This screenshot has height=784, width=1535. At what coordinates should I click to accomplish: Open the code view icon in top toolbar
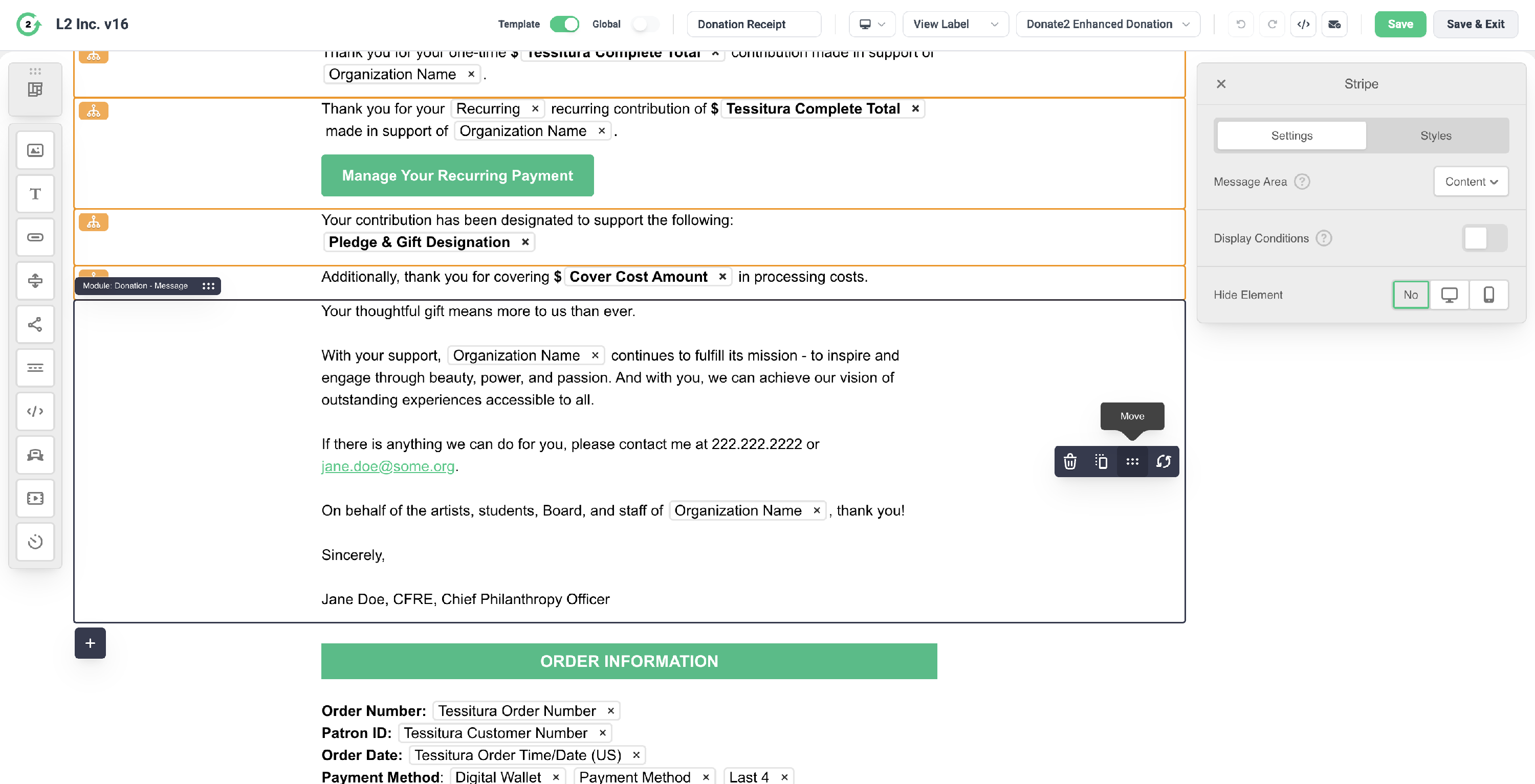(1303, 25)
